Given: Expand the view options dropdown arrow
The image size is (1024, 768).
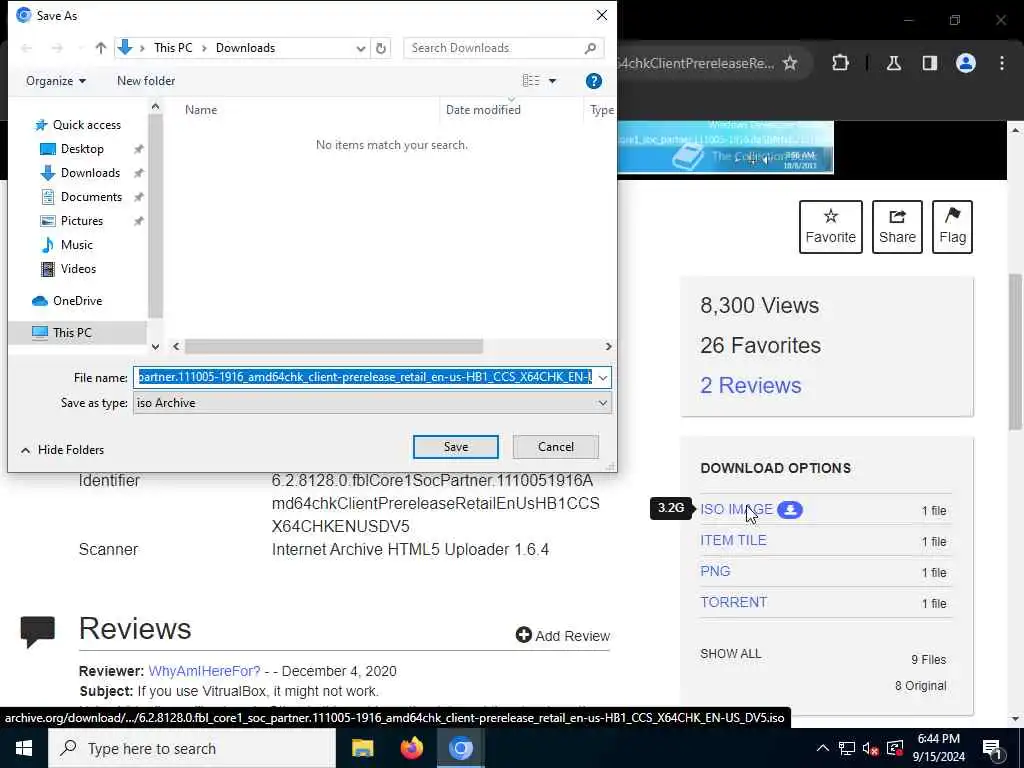Looking at the screenshot, I should 552,81.
